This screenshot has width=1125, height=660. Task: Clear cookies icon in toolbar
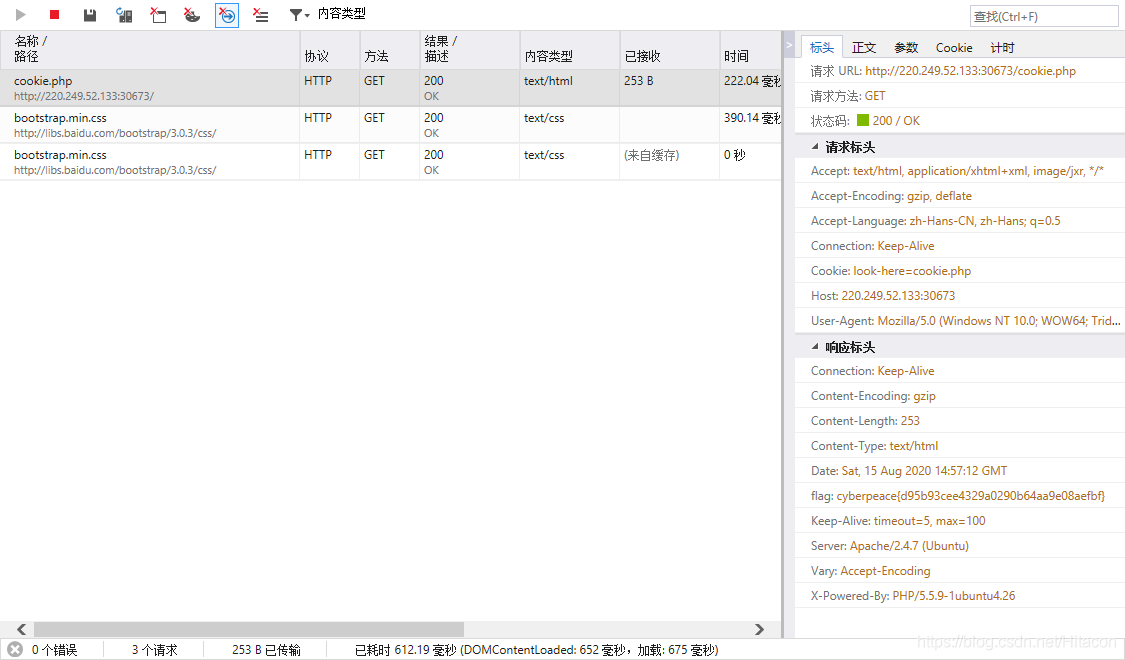pos(192,15)
